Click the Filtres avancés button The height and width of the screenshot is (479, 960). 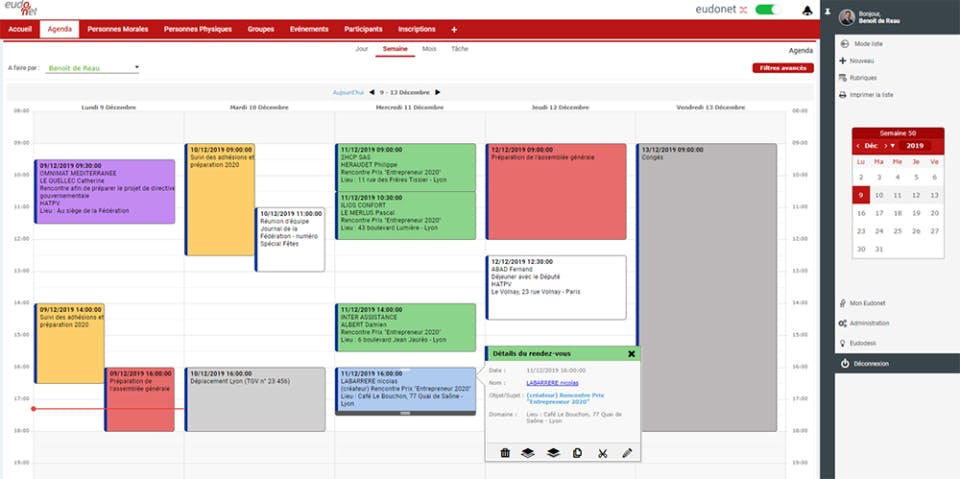coord(782,68)
